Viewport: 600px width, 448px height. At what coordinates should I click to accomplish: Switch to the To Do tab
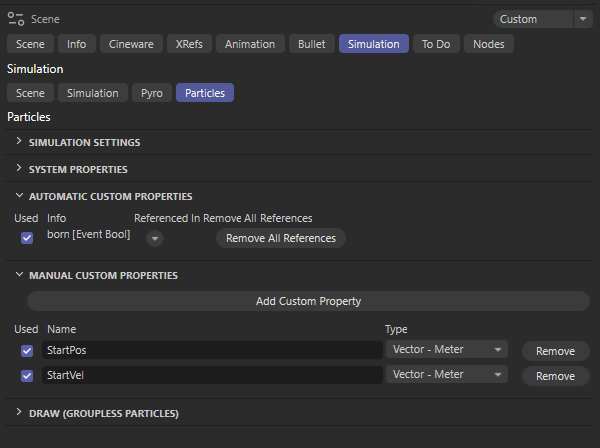click(x=435, y=44)
